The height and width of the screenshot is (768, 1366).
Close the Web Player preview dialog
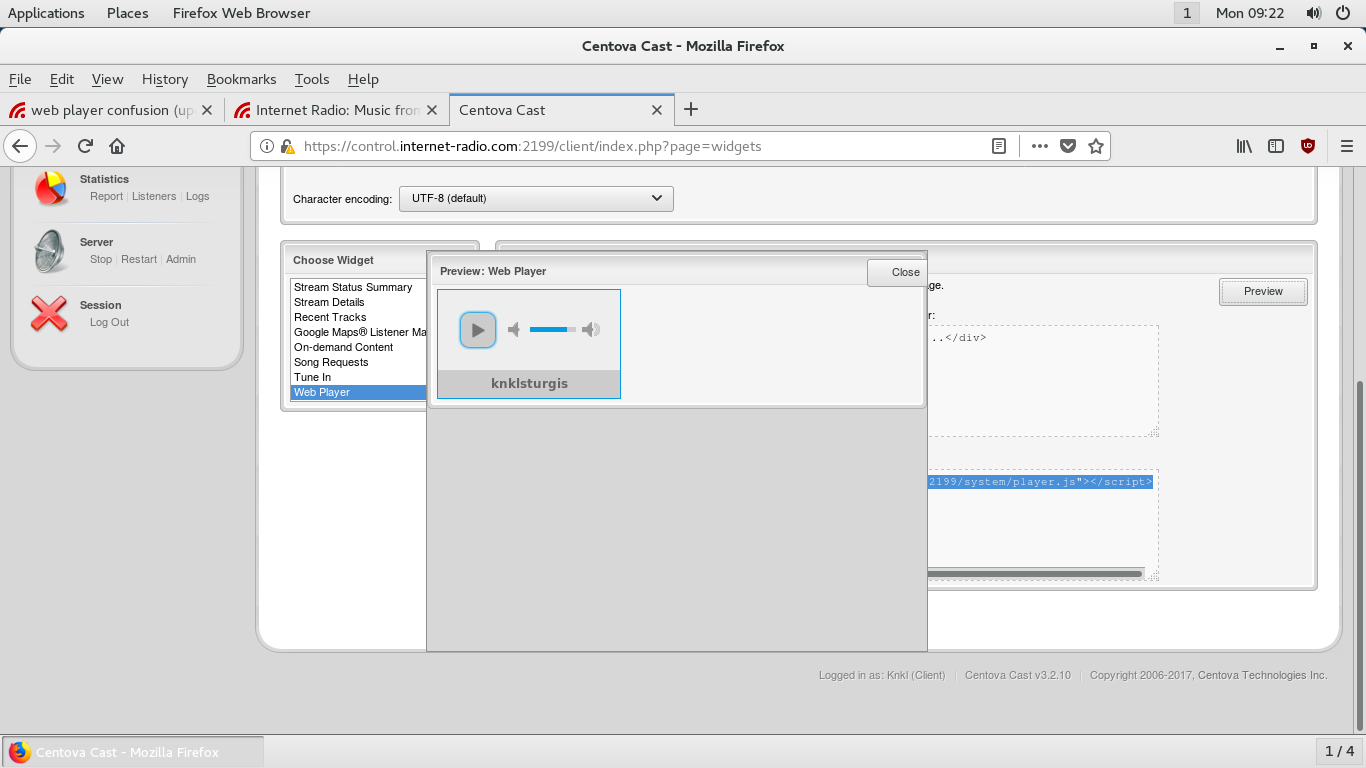897,272
